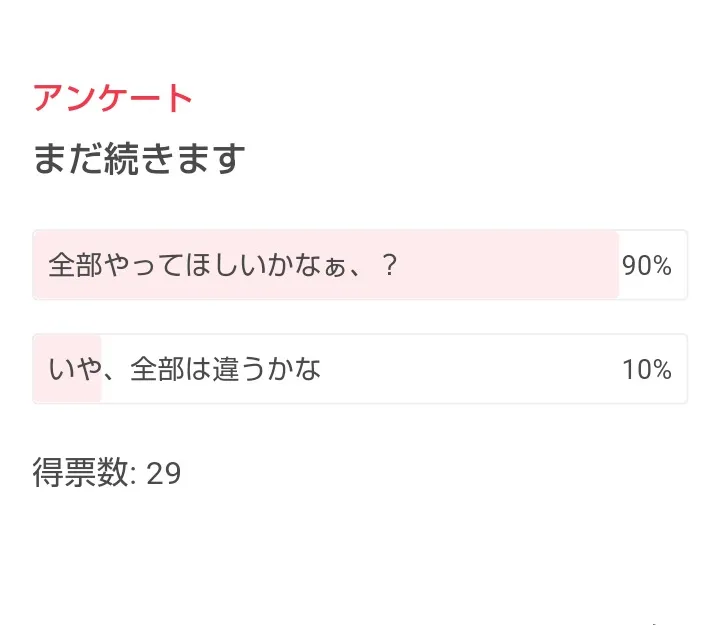
Task: Click the poll title "まだ続きます"
Action: [139, 158]
